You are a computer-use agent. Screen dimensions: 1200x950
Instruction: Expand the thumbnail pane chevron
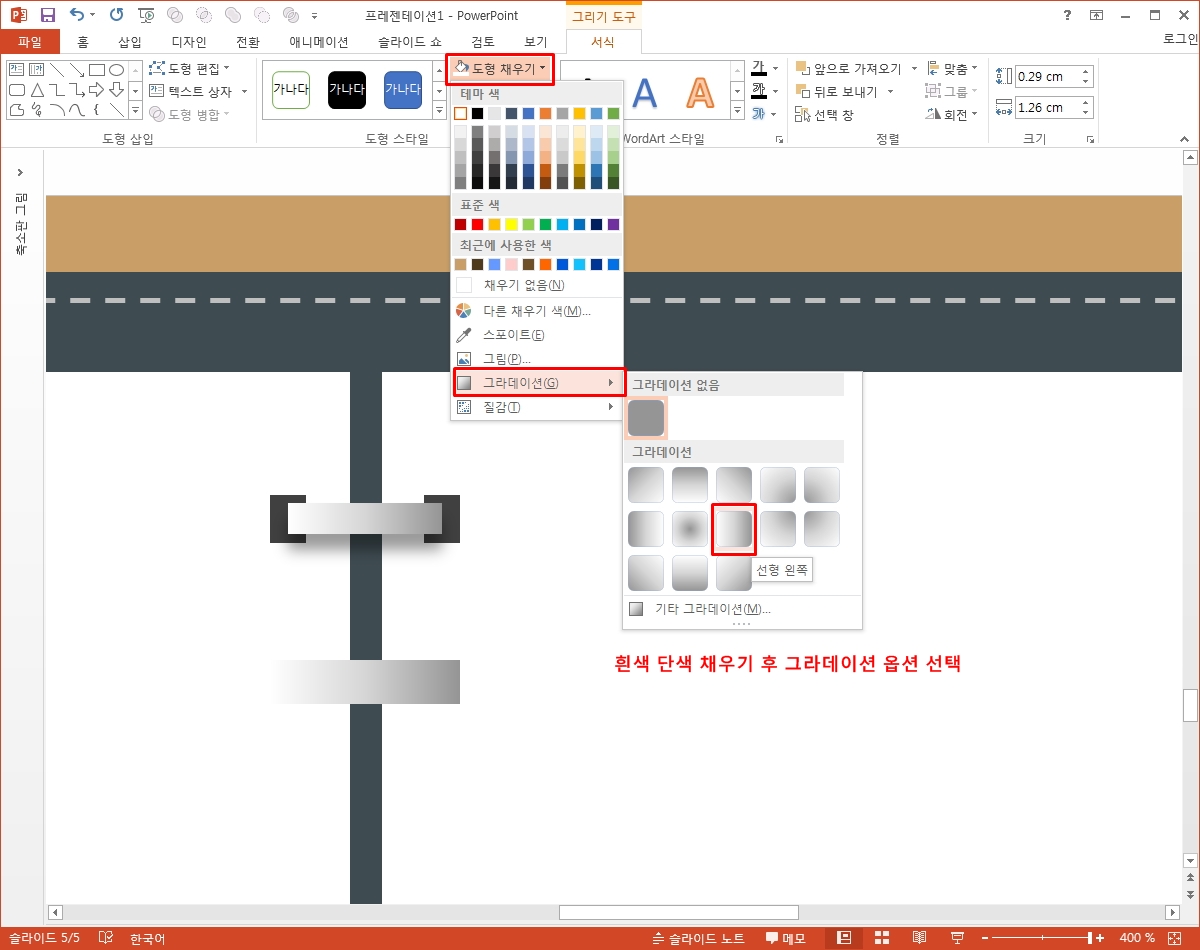[x=20, y=173]
